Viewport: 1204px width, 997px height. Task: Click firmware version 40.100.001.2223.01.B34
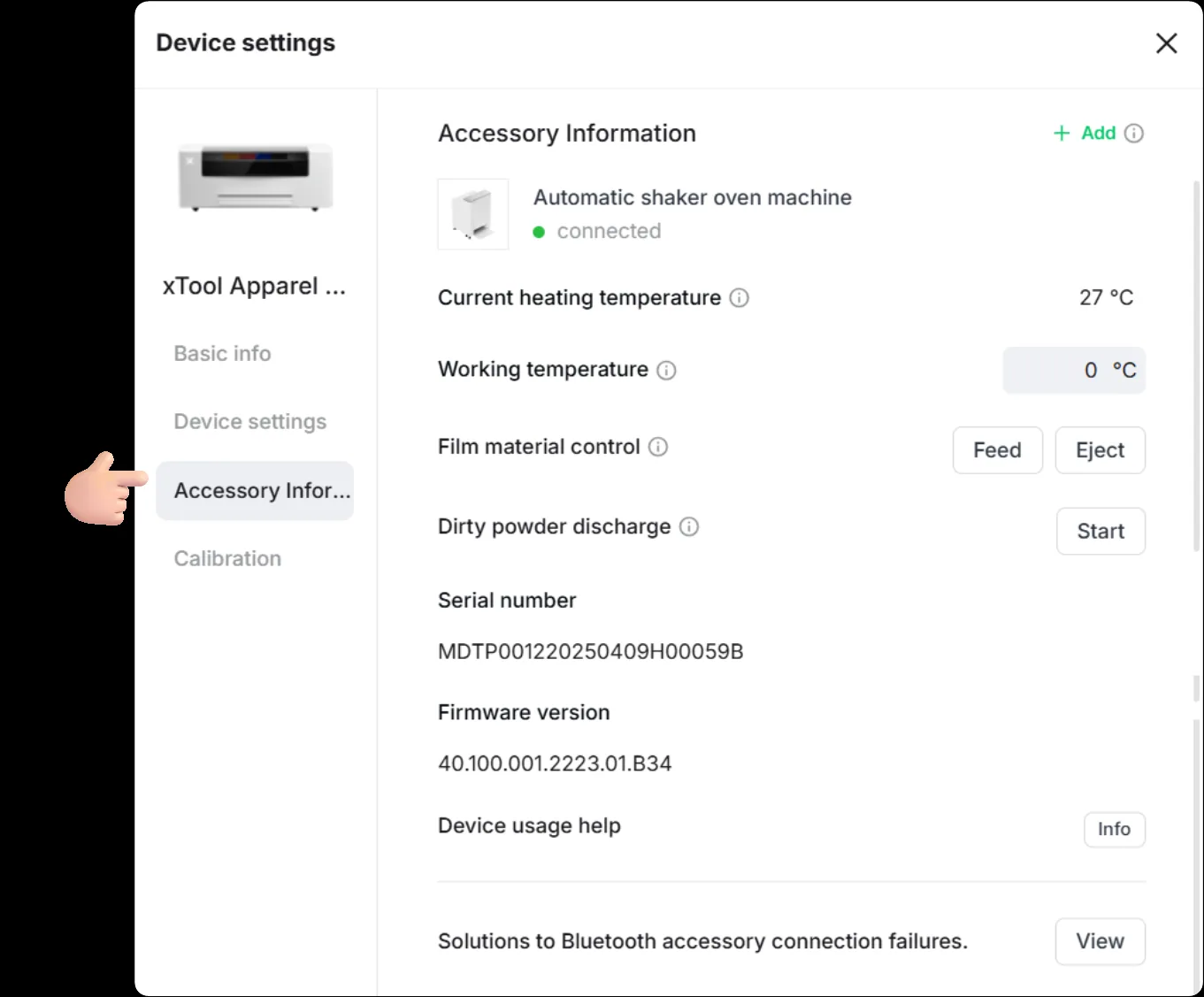click(556, 763)
